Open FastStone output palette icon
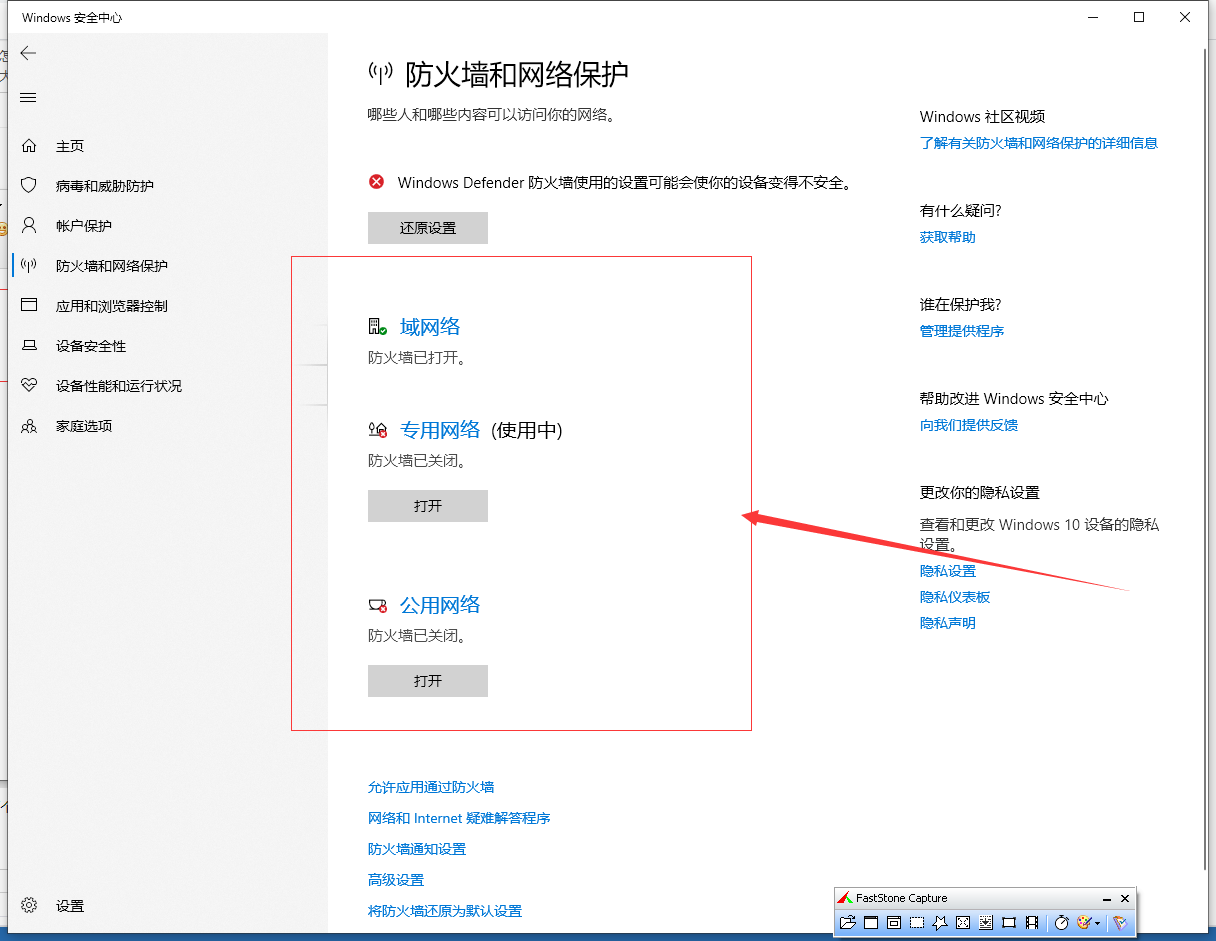1216x941 pixels. click(1085, 922)
